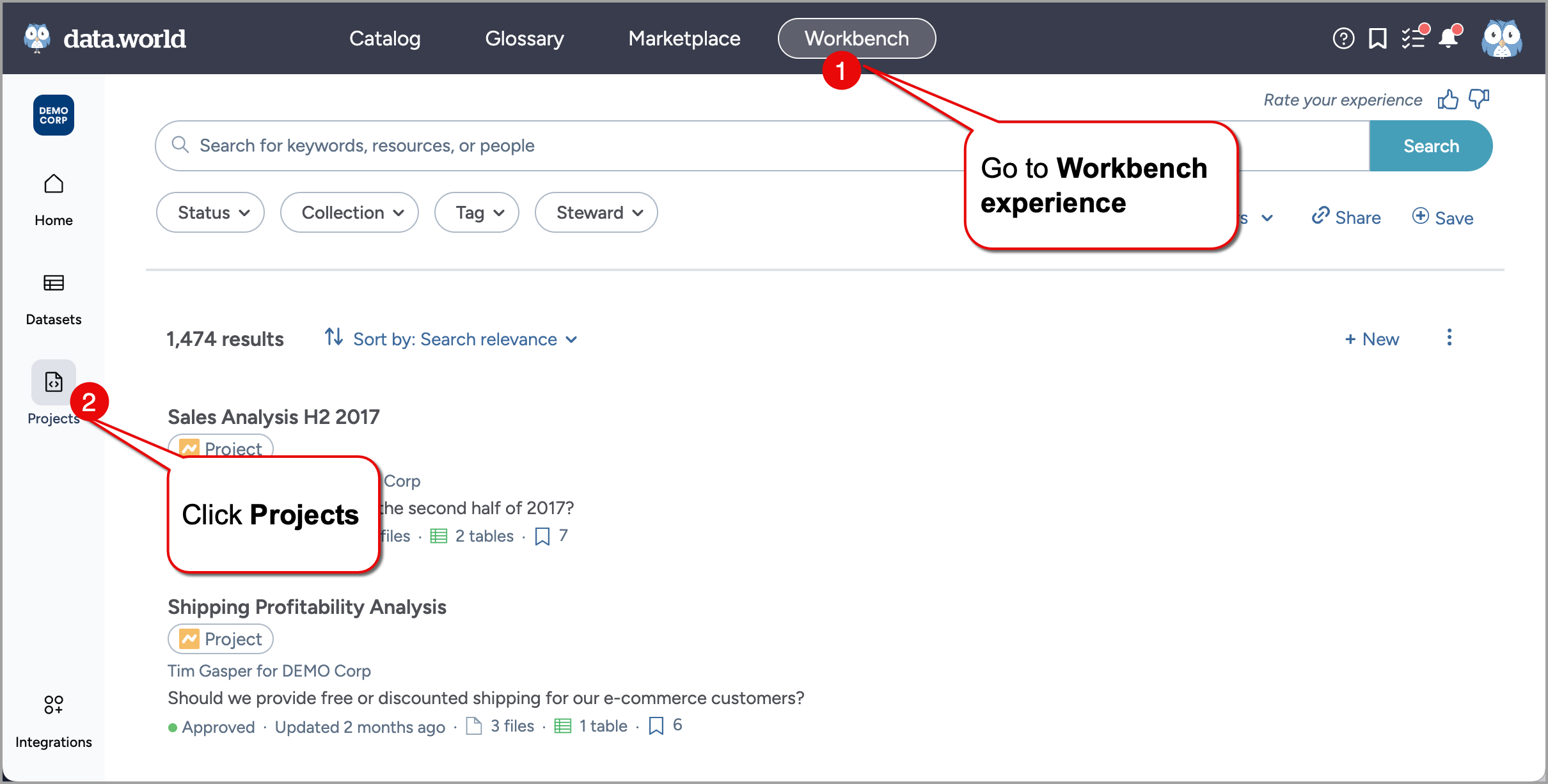The height and width of the screenshot is (784, 1548).
Task: Click the thumbs down rating icon
Action: coord(1479,99)
